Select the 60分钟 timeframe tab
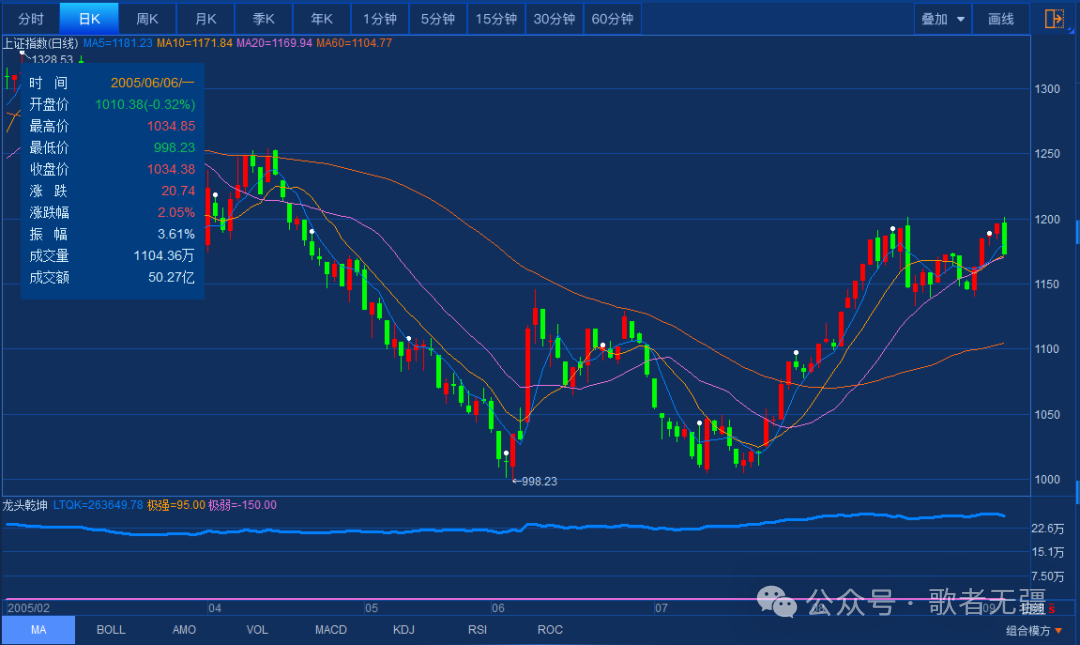 click(612, 19)
